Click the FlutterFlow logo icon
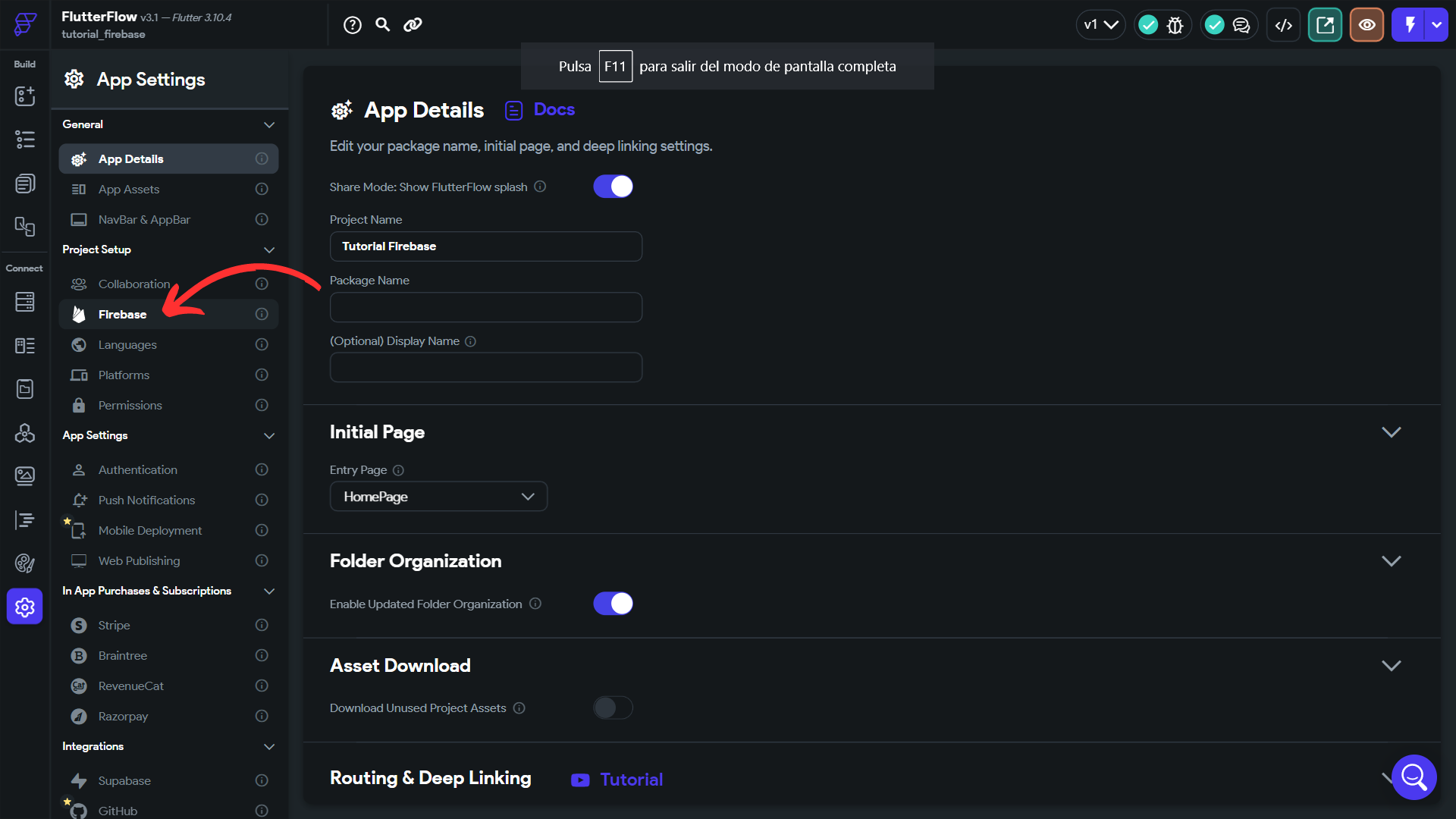Viewport: 1456px width, 819px height. pyautogui.click(x=24, y=24)
